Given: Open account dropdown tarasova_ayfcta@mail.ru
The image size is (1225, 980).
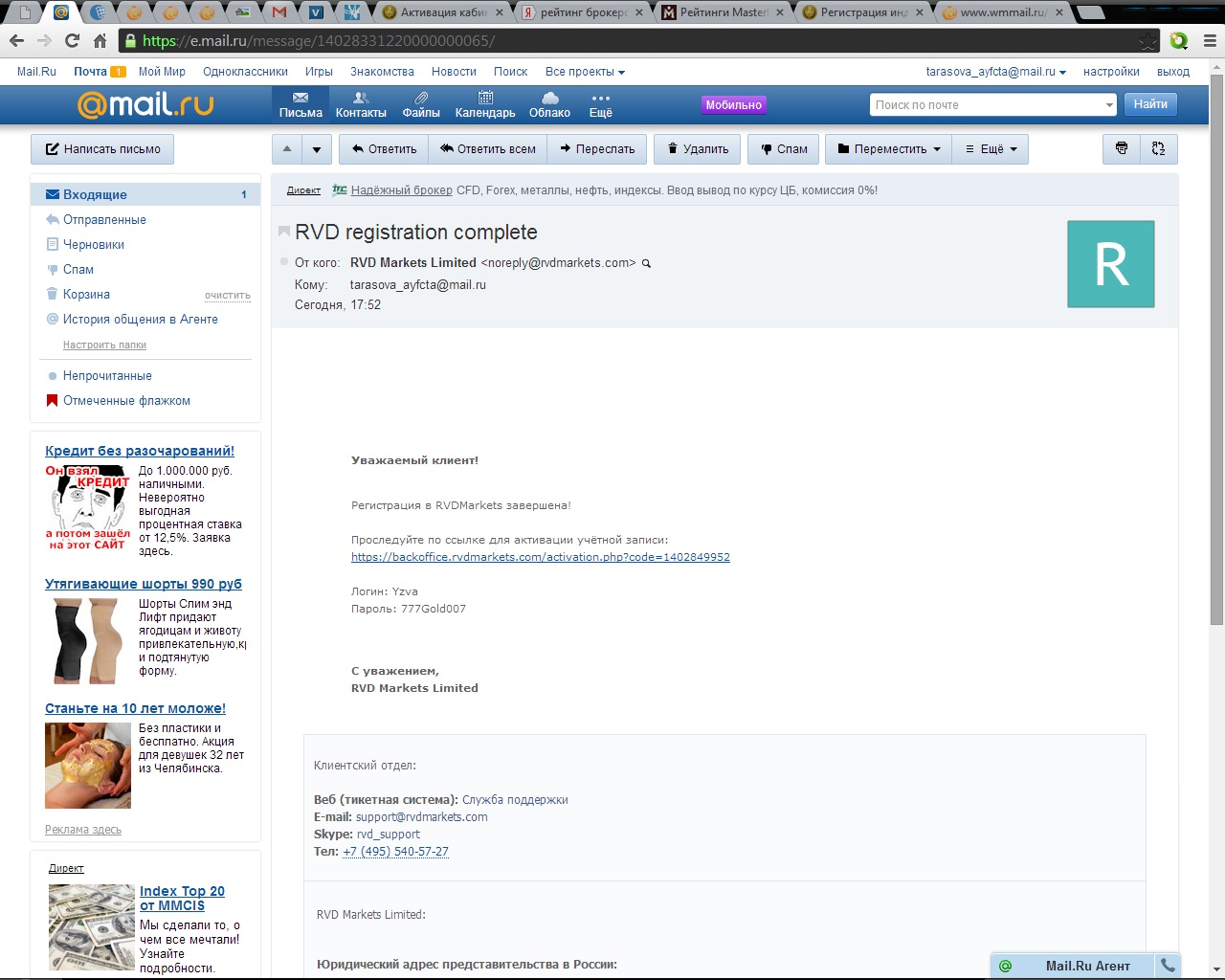Looking at the screenshot, I should click(x=996, y=72).
